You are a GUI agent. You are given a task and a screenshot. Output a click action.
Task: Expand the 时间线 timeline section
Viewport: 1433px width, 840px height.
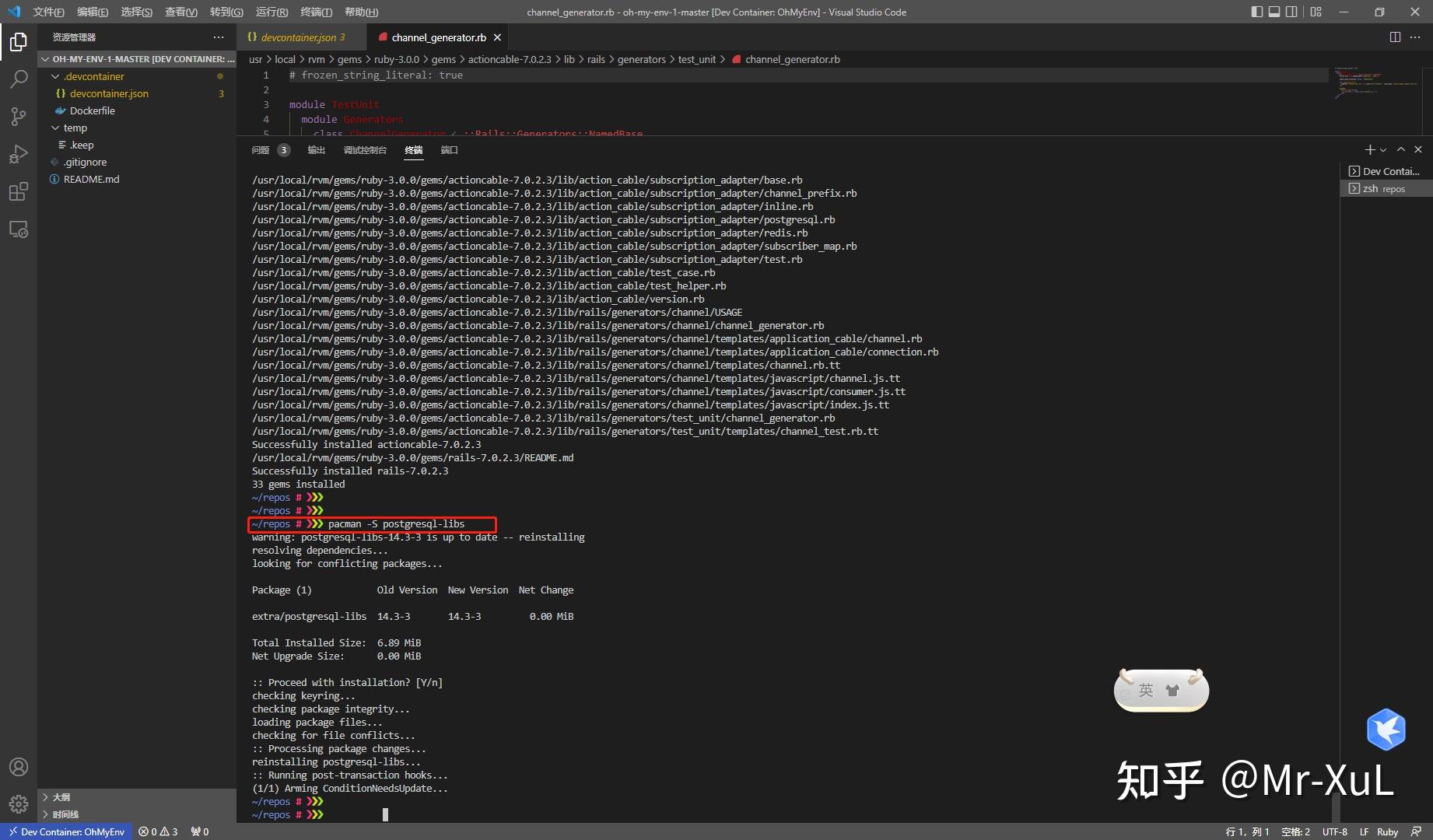[x=138, y=814]
